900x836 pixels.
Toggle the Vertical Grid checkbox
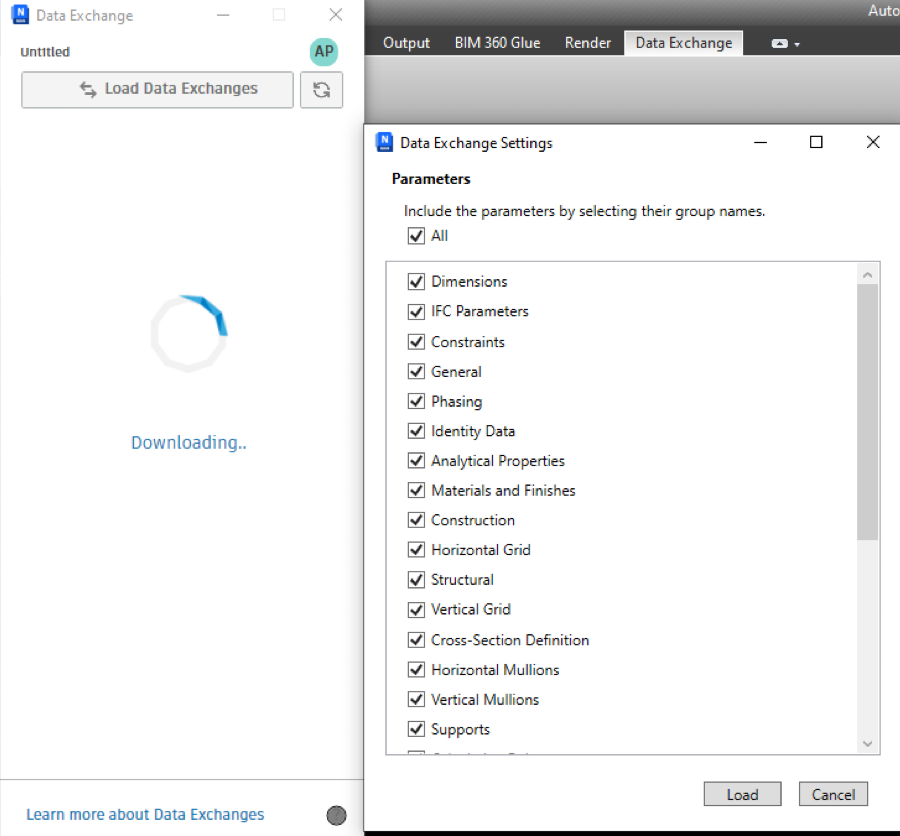pos(416,609)
